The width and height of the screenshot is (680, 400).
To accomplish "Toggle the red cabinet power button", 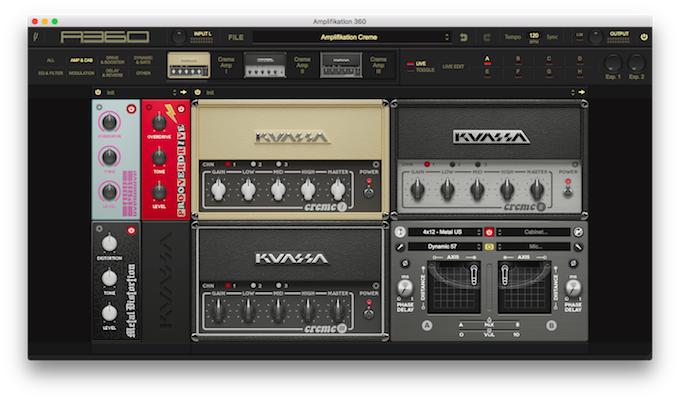I will [x=489, y=232].
